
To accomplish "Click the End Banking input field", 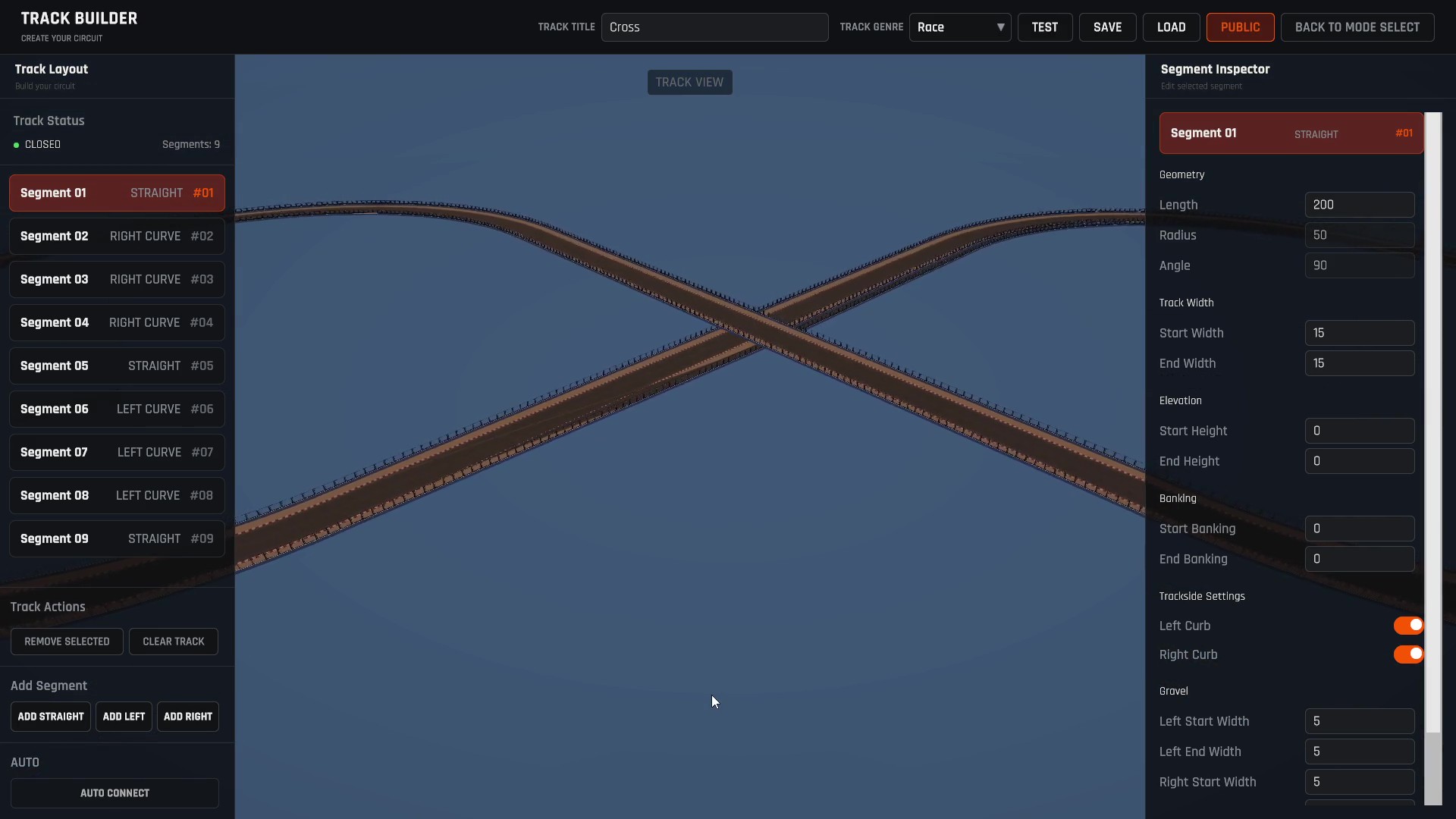I will pos(1360,559).
